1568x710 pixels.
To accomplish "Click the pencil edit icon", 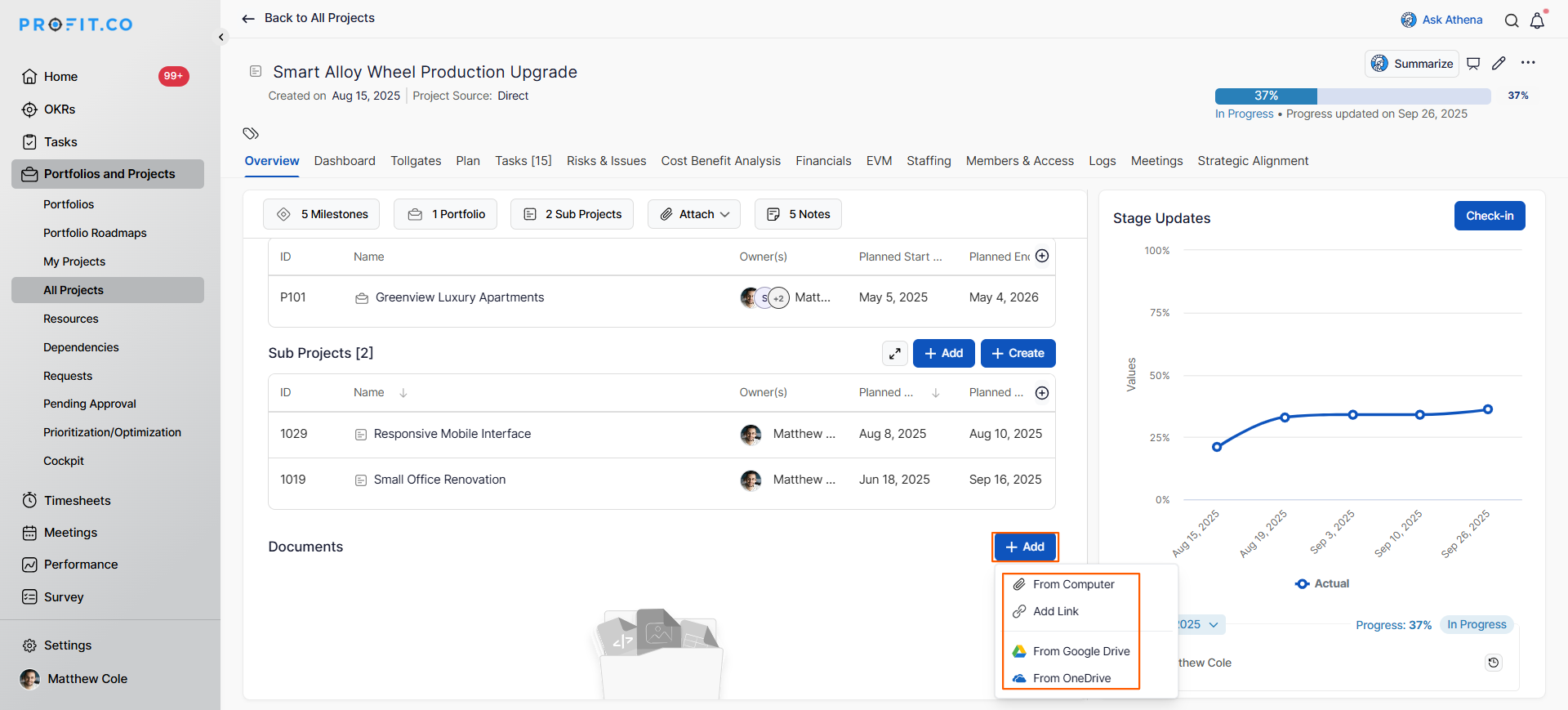I will click(1499, 64).
